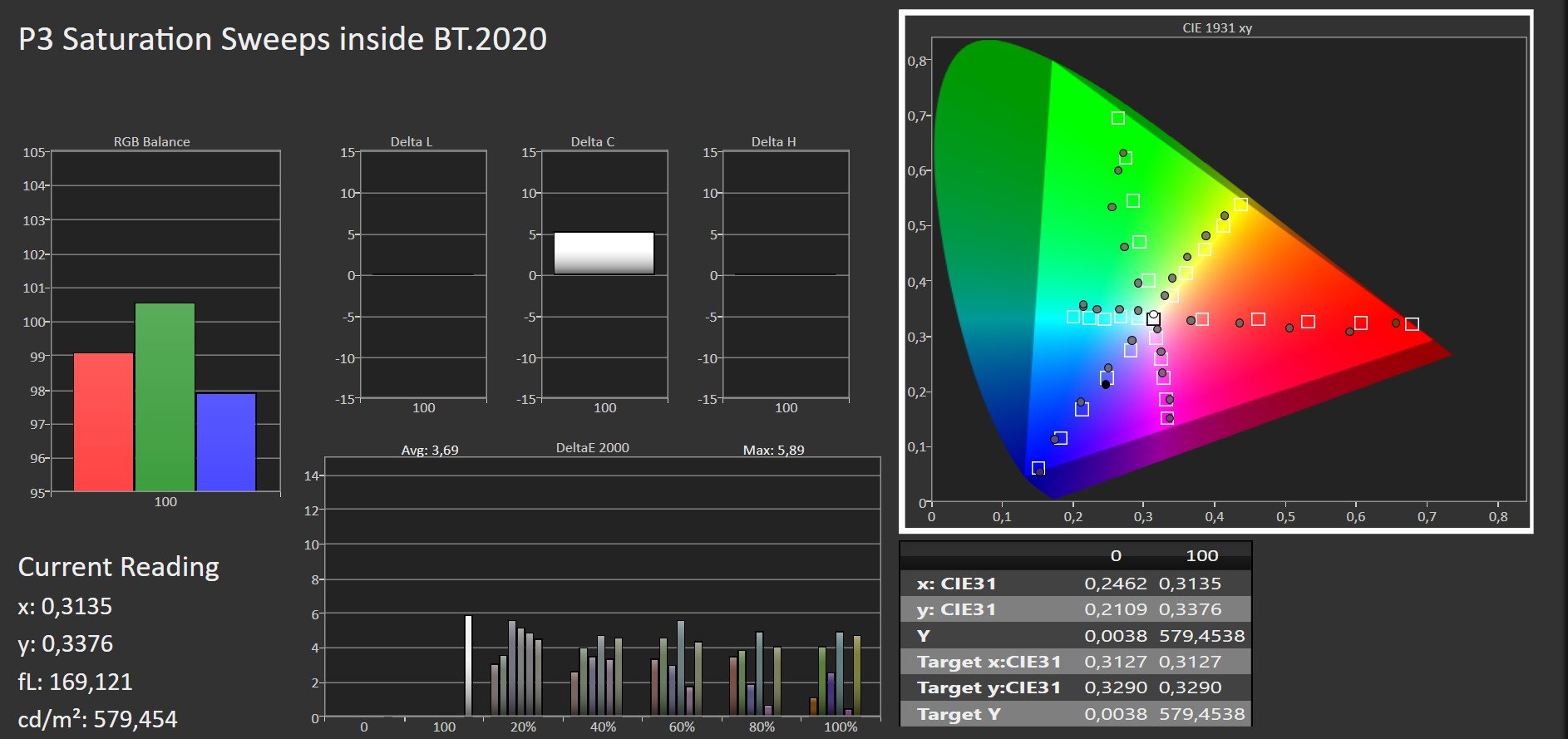Image resolution: width=1568 pixels, height=739 pixels.
Task: Select the white point marker in CIE chart
Action: pos(1153,318)
